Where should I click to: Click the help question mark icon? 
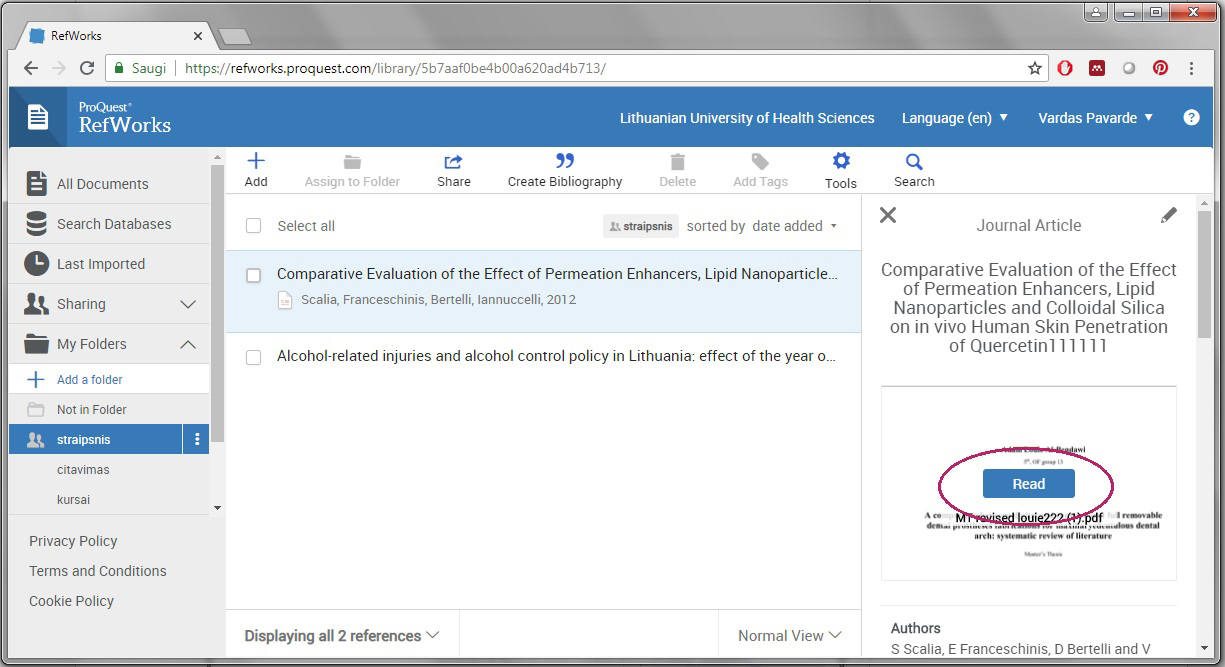[x=1191, y=117]
